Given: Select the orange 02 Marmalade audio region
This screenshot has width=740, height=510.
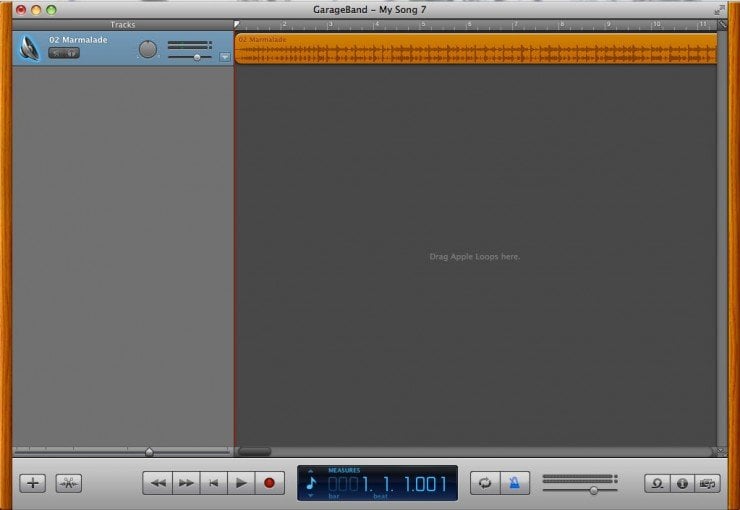Looking at the screenshot, I should point(476,49).
